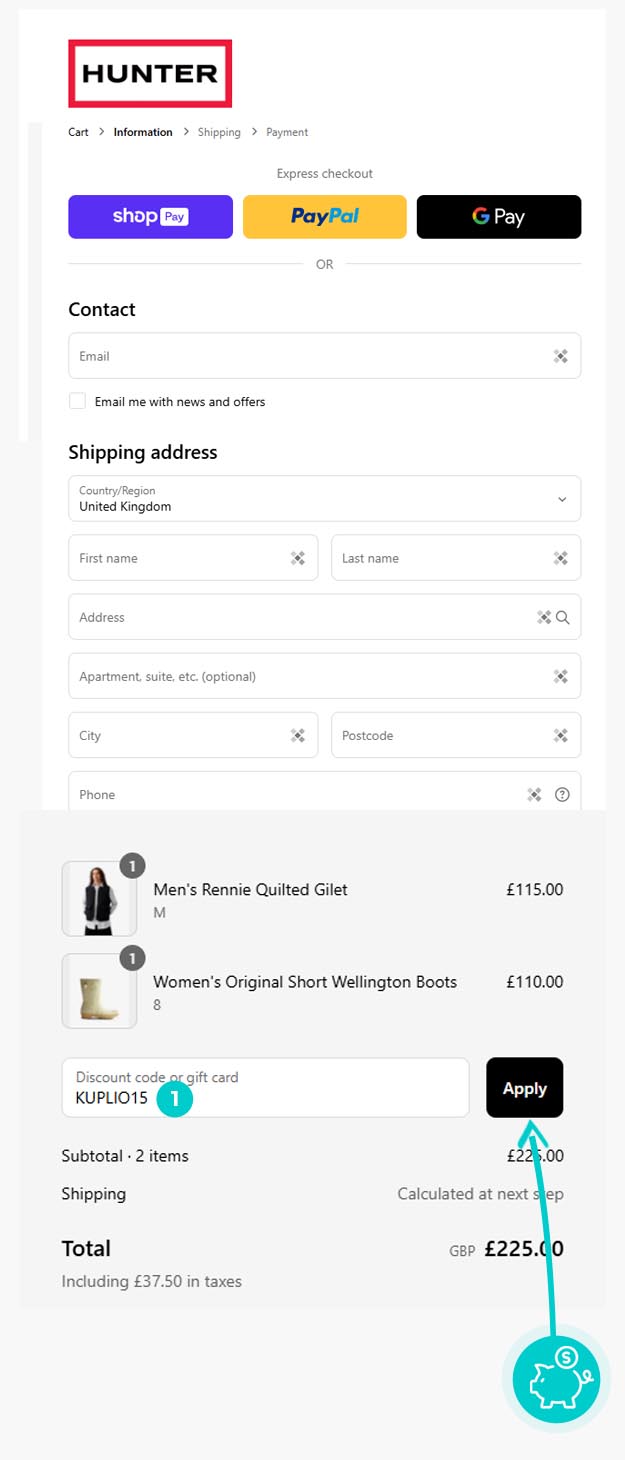Choose the Google Pay express button

pyautogui.click(x=498, y=217)
